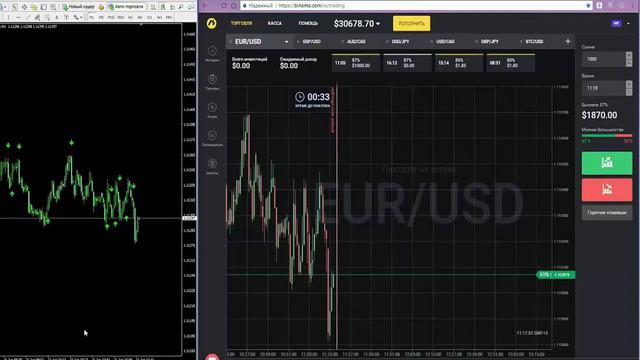Reload the browser page
The image size is (640, 360).
pos(224,5)
